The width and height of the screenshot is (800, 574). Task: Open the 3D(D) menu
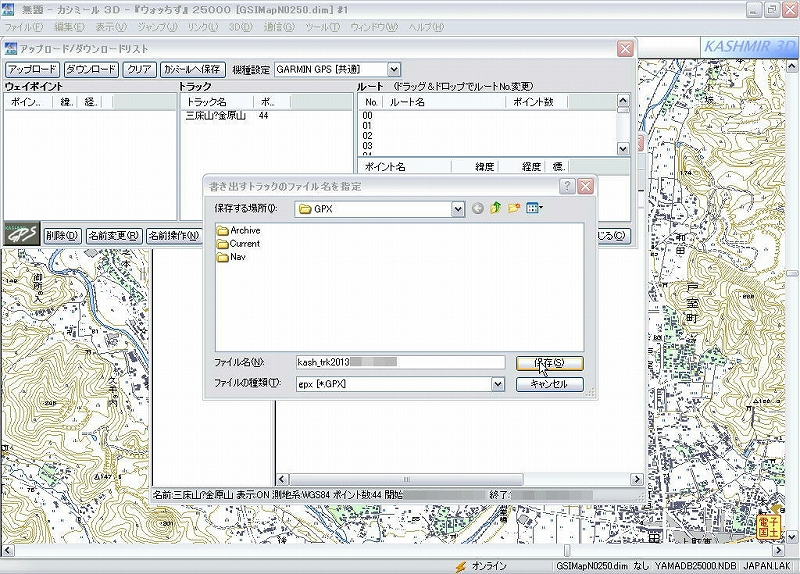[x=240, y=27]
